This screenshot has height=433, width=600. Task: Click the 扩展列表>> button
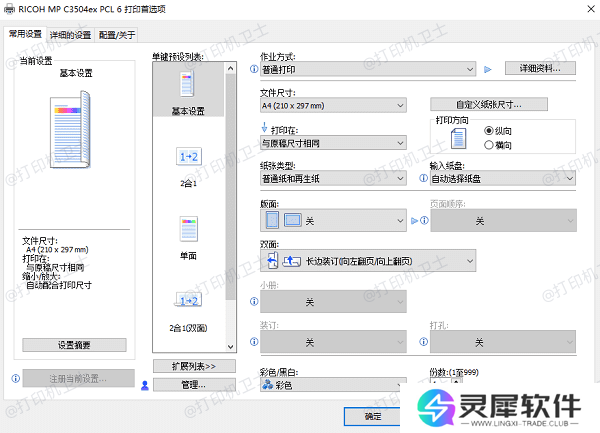click(x=194, y=366)
